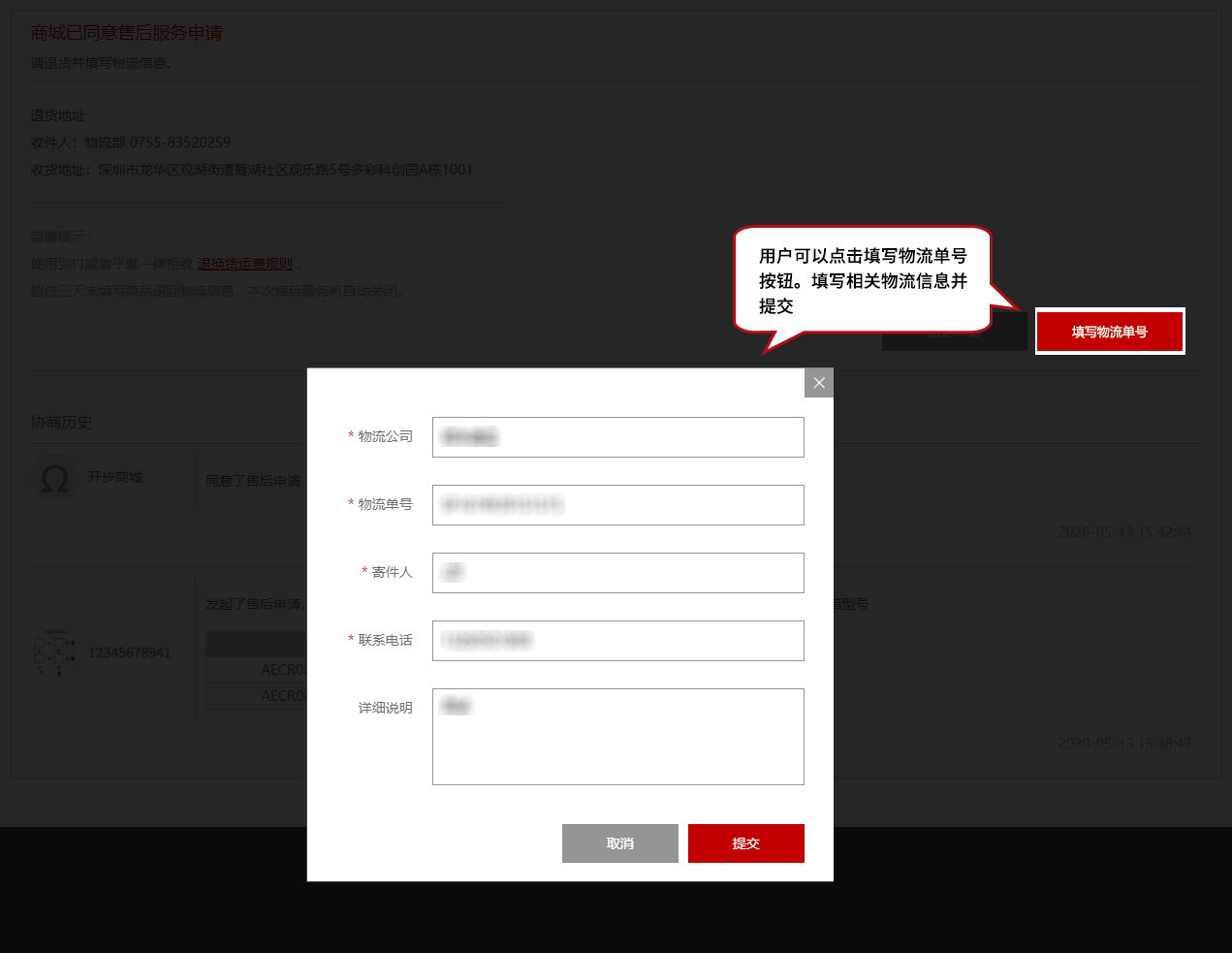
Task: Click the tooltip bubble about 填写物流单号
Action: [863, 280]
